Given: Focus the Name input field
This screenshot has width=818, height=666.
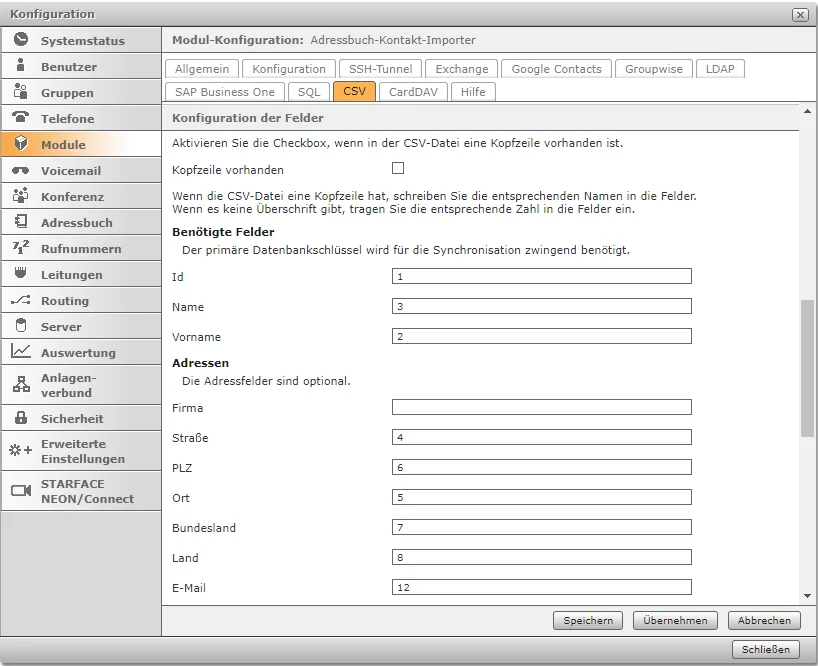Looking at the screenshot, I should (x=542, y=306).
